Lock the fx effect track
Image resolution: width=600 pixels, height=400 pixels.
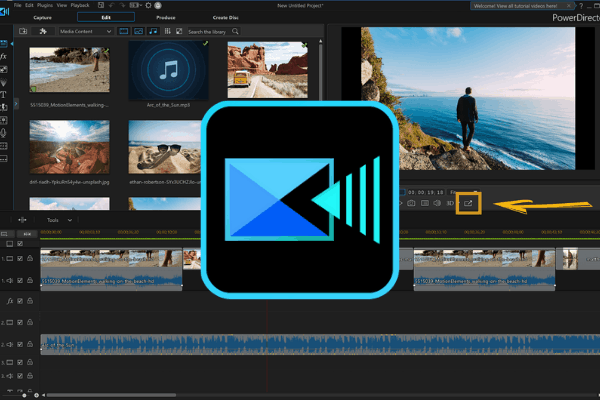pyautogui.click(x=30, y=301)
